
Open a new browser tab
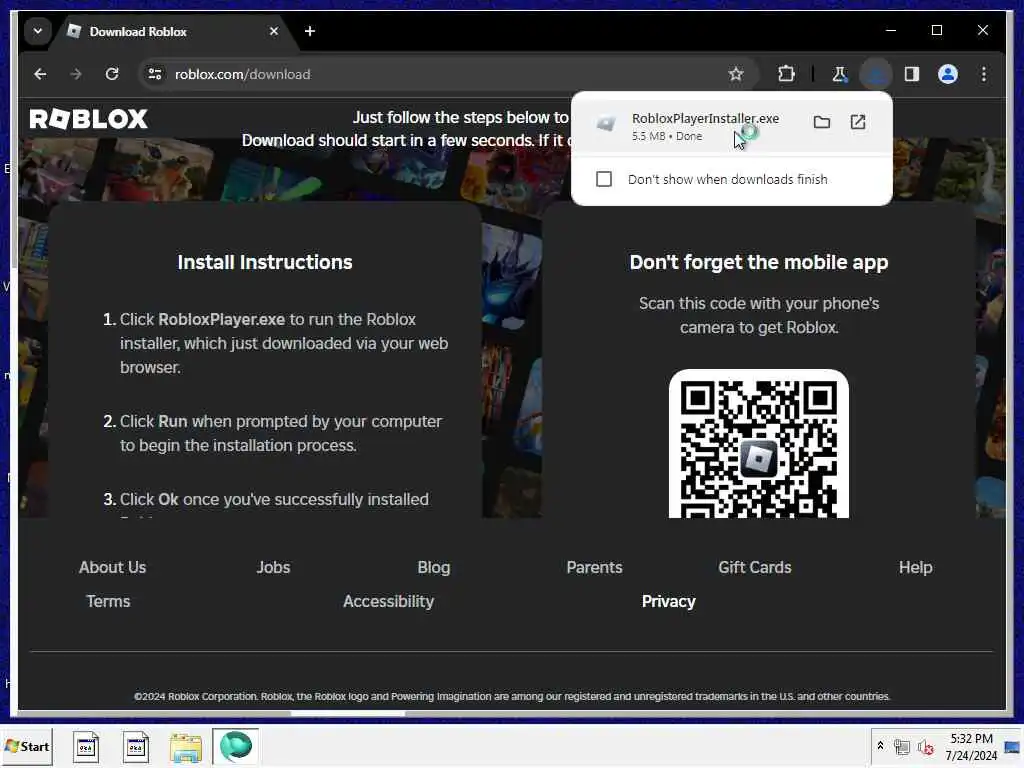coord(310,31)
